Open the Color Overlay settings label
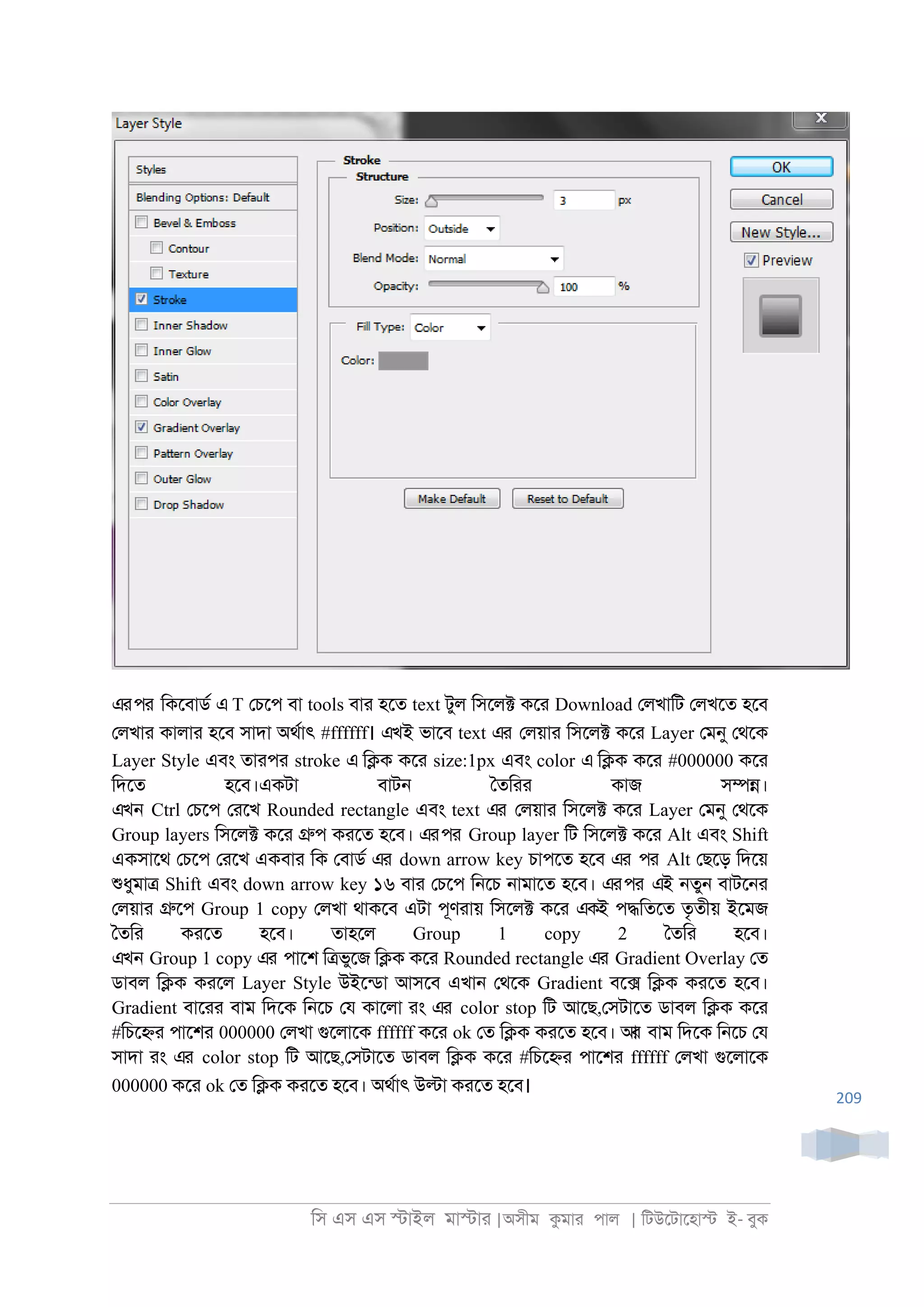The image size is (924, 1307). pyautogui.click(x=187, y=403)
